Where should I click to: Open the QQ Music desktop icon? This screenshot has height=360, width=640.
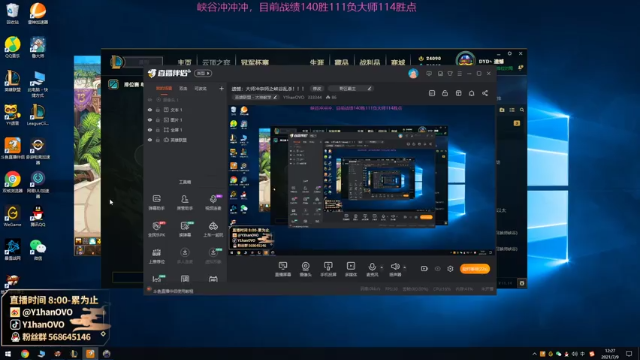[x=13, y=47]
